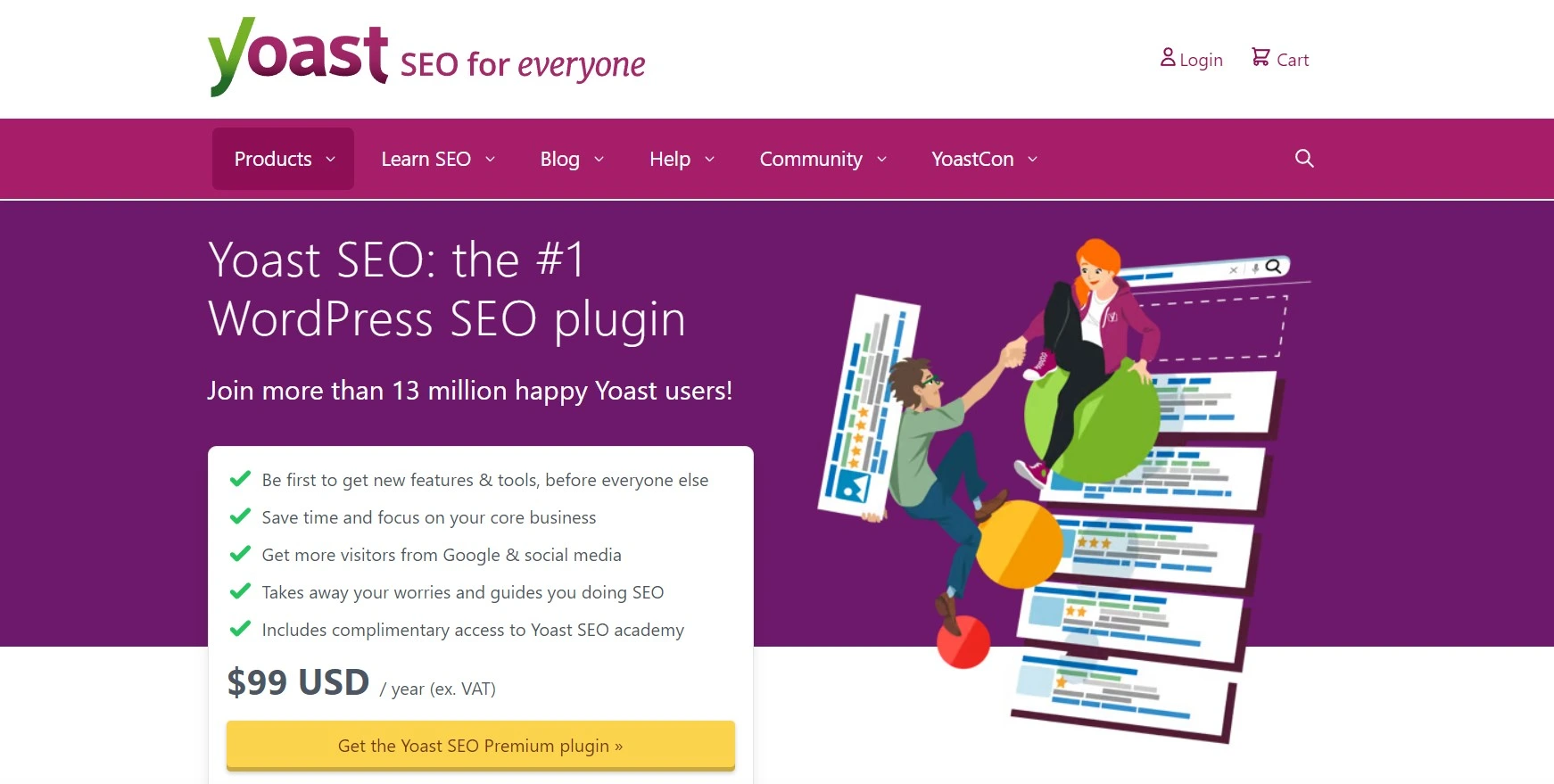The height and width of the screenshot is (784, 1554).
Task: Expand the chevron beside Products
Action: [330, 159]
